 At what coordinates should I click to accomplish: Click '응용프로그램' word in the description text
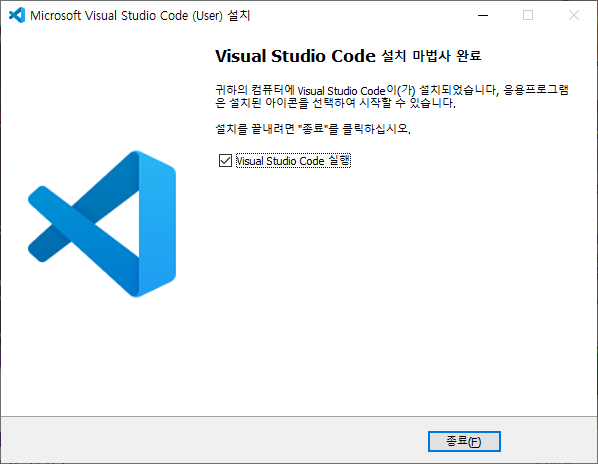536,90
